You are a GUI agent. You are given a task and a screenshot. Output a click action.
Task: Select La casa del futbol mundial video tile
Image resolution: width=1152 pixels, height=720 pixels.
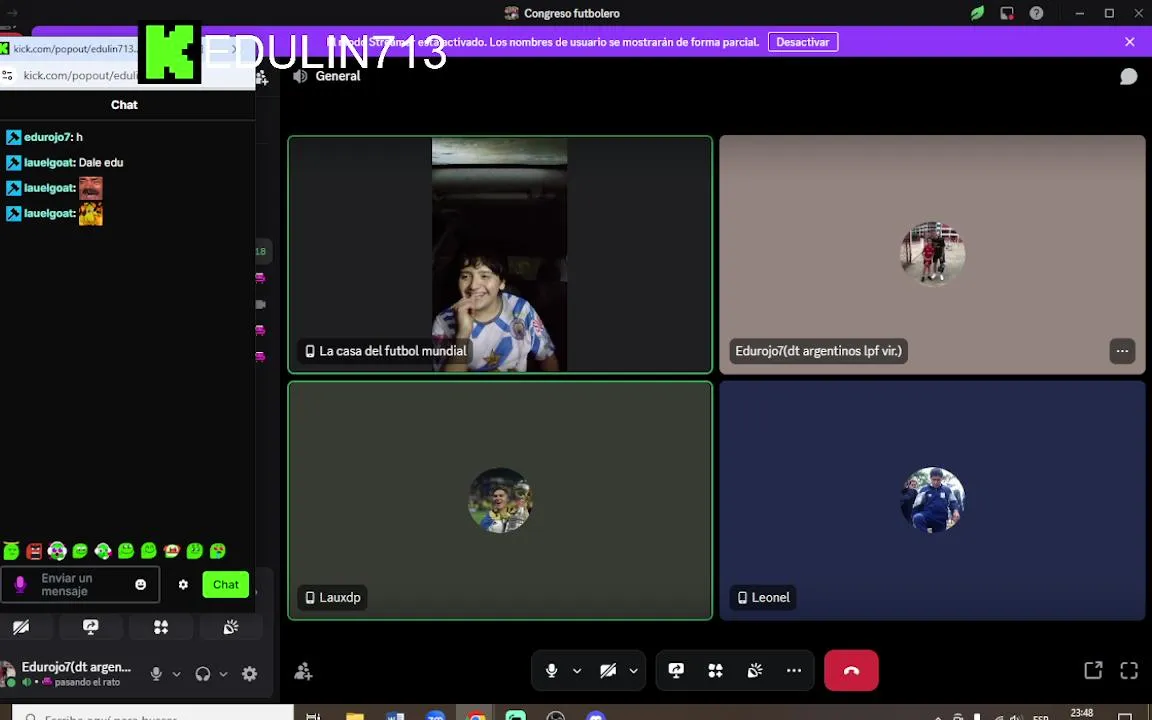(500, 254)
